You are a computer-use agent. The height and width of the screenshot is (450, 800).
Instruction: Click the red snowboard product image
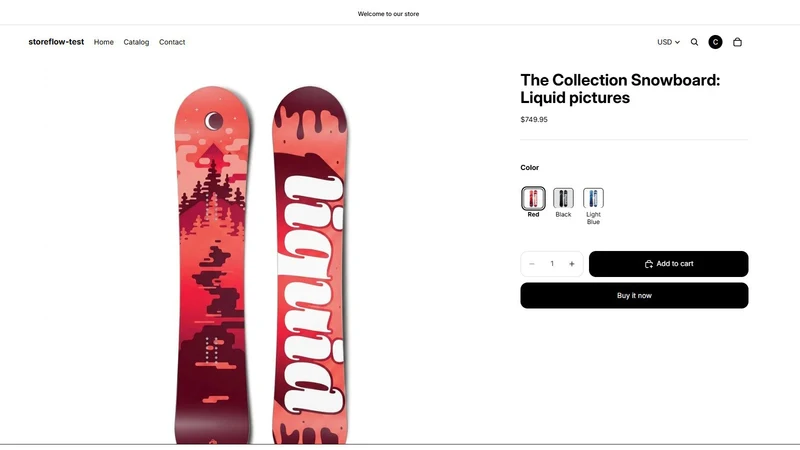[261, 264]
